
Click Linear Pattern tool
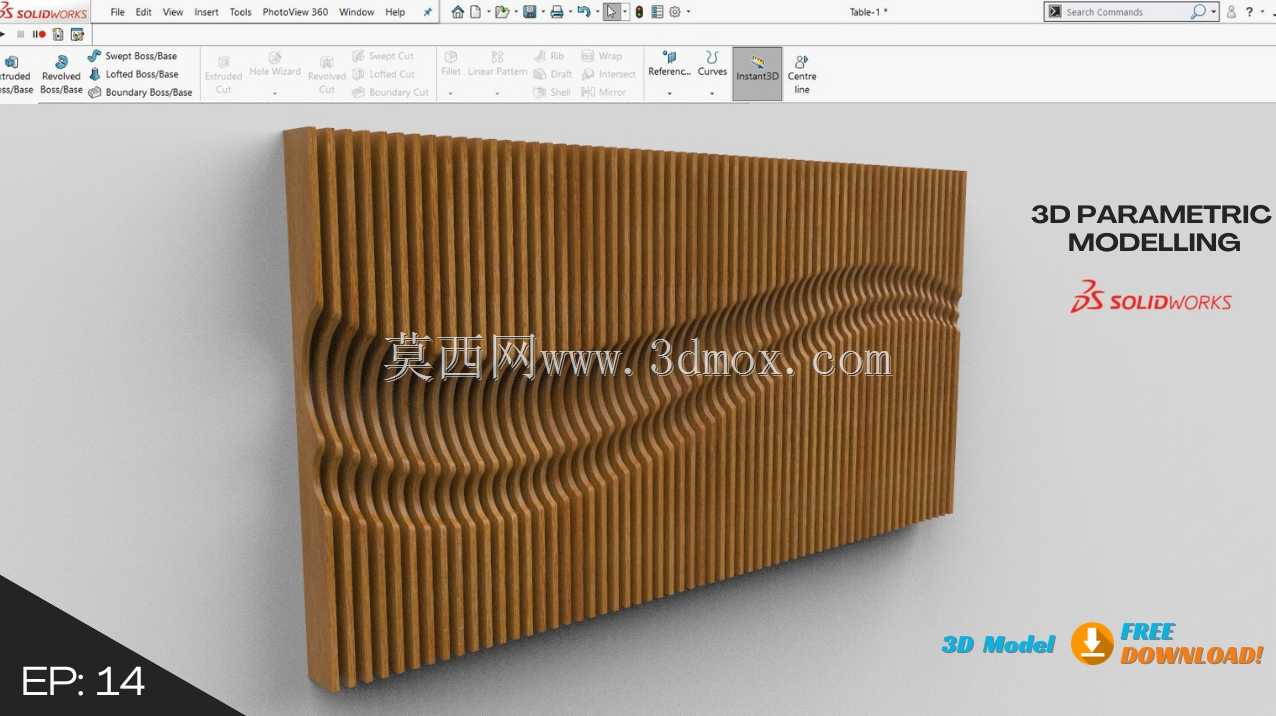pyautogui.click(x=497, y=65)
